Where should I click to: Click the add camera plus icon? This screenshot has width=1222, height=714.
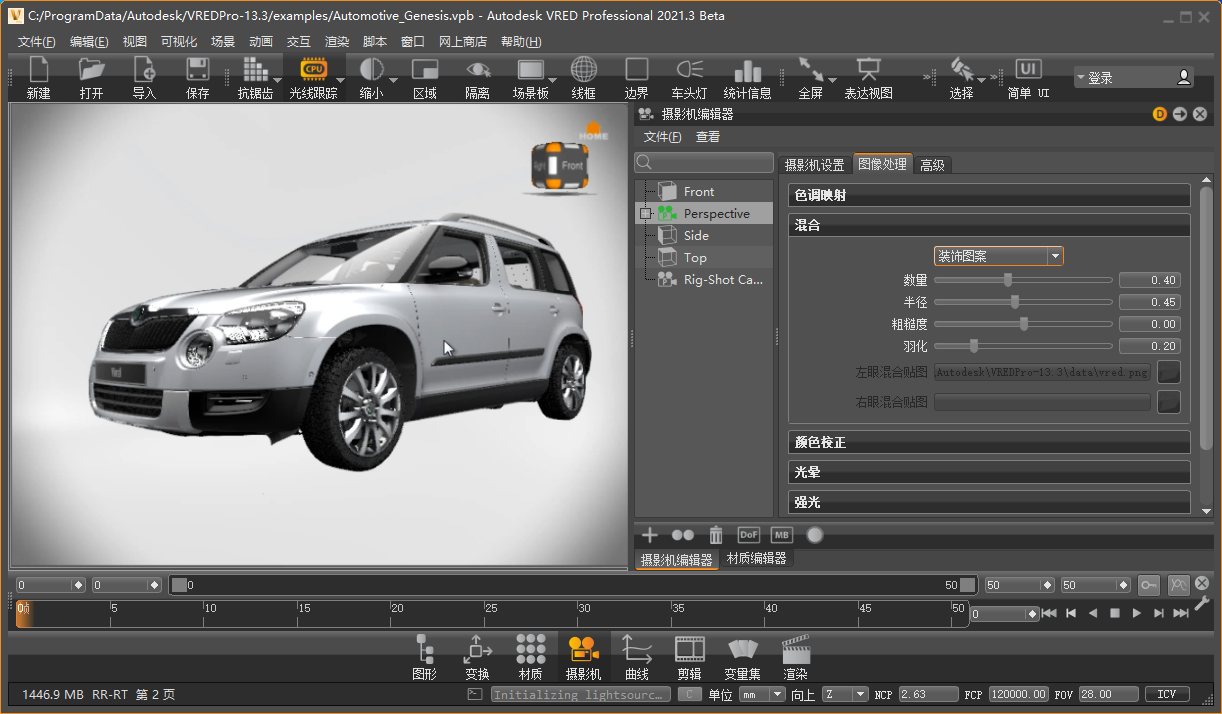pyautogui.click(x=650, y=535)
